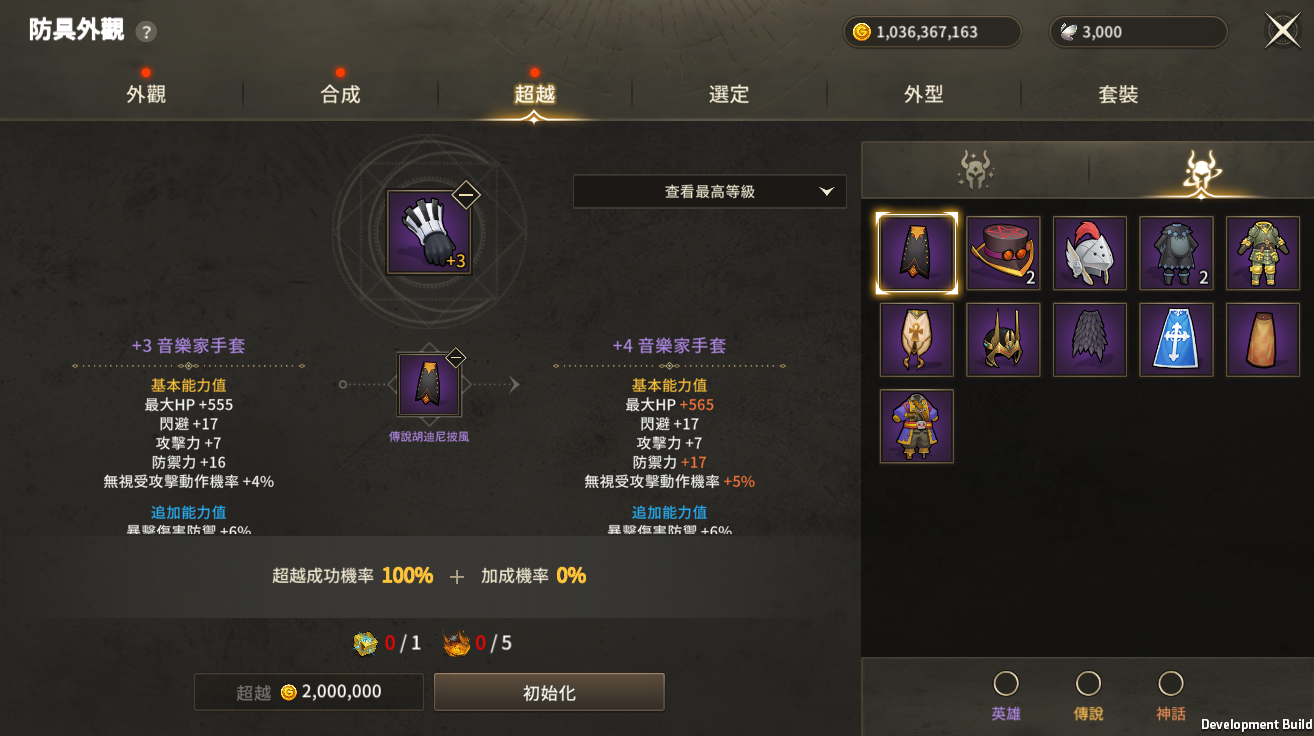This screenshot has height=736, width=1314.
Task: Click the help question mark icon
Action: [146, 32]
